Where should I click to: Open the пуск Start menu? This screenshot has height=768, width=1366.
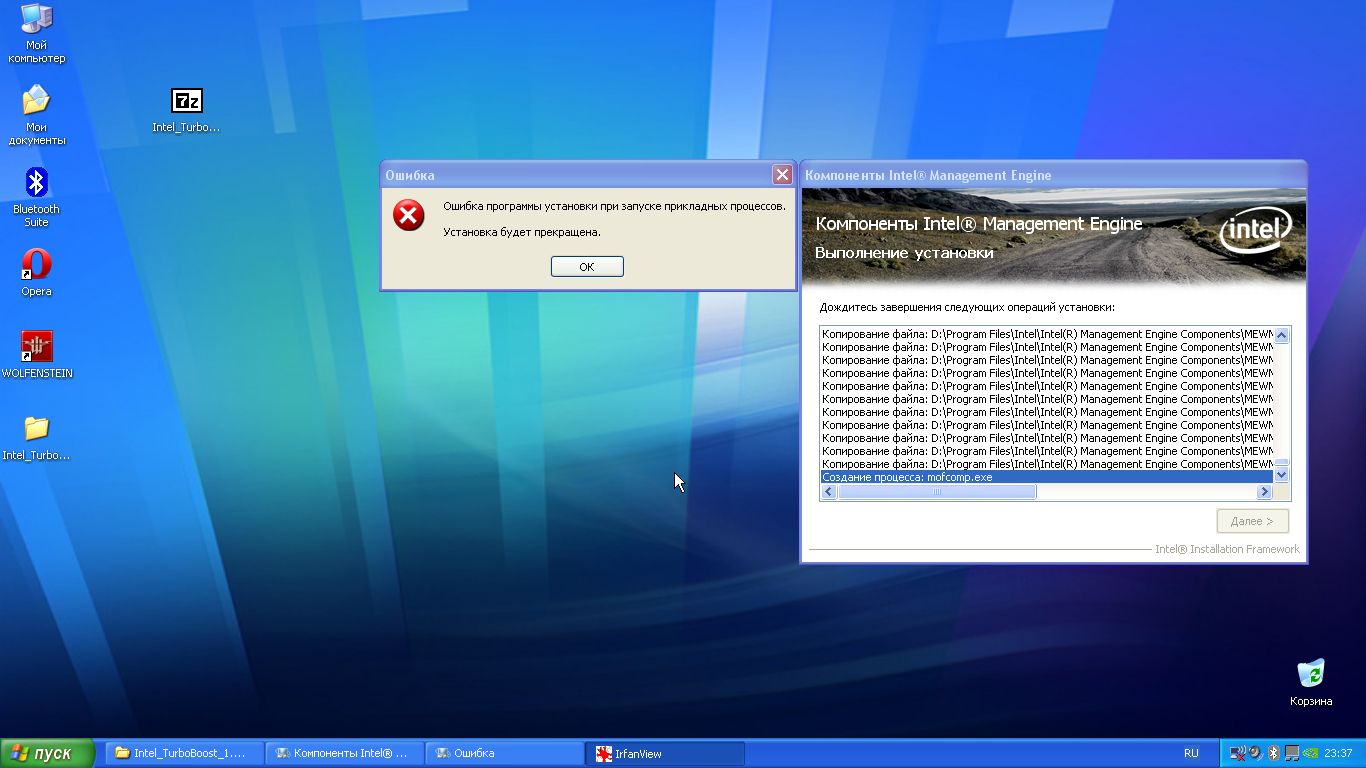[x=47, y=753]
